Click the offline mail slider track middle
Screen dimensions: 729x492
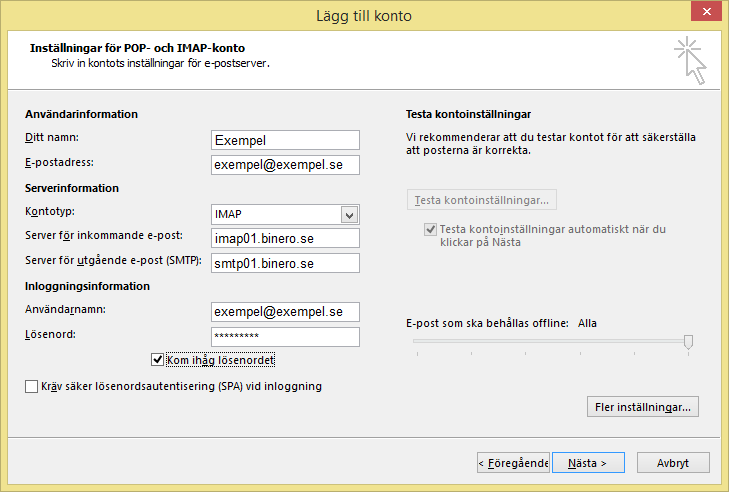[x=551, y=341]
